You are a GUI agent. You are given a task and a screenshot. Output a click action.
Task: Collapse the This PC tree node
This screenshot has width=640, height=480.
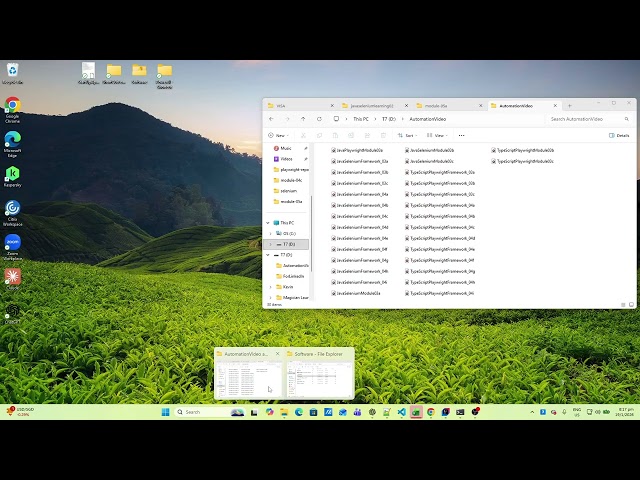(x=268, y=223)
